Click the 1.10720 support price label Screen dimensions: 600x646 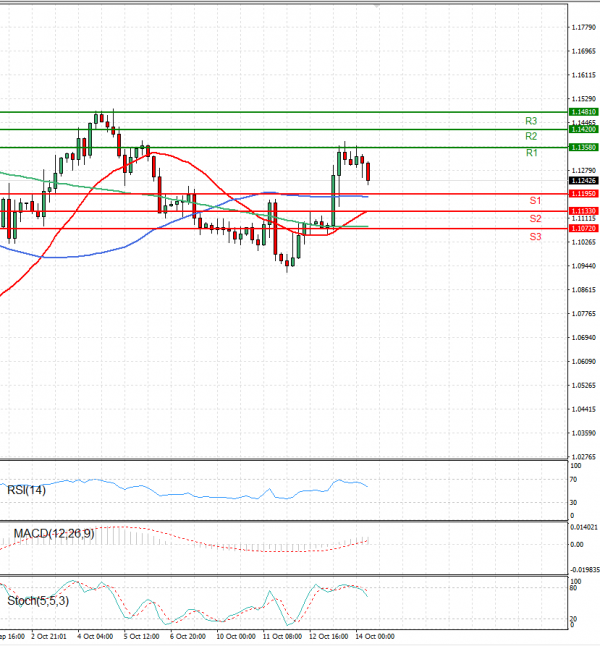(x=583, y=228)
